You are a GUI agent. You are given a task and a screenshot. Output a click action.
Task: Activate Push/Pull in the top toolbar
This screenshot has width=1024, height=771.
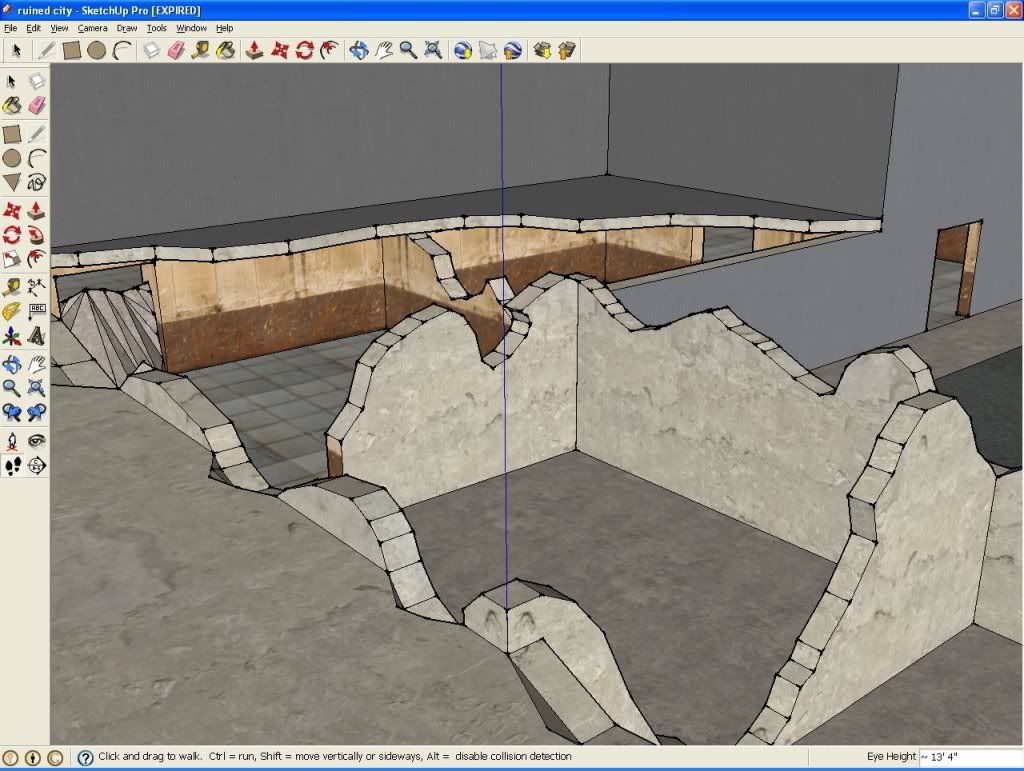pyautogui.click(x=255, y=50)
